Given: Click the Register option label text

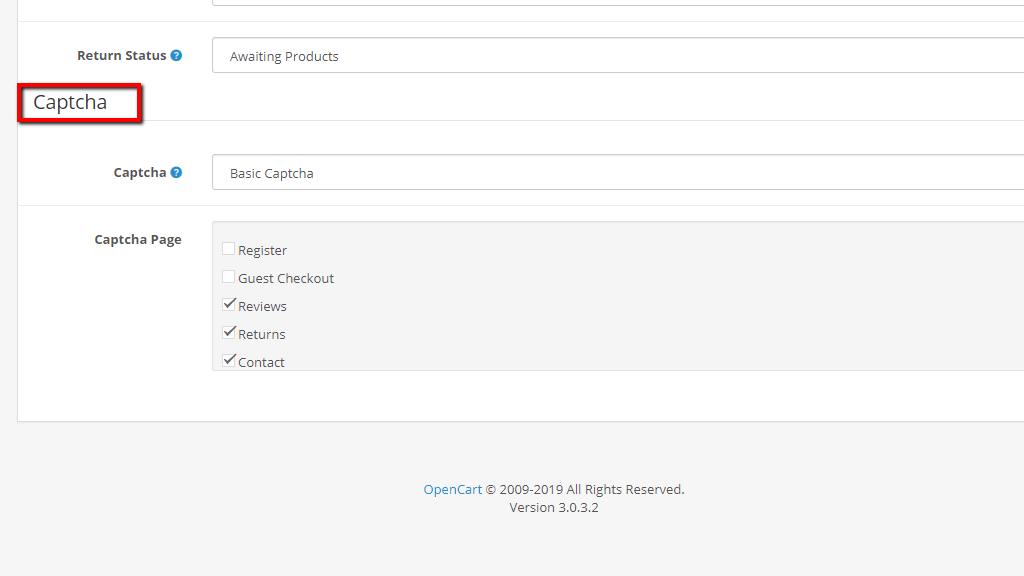Looking at the screenshot, I should (x=263, y=251).
